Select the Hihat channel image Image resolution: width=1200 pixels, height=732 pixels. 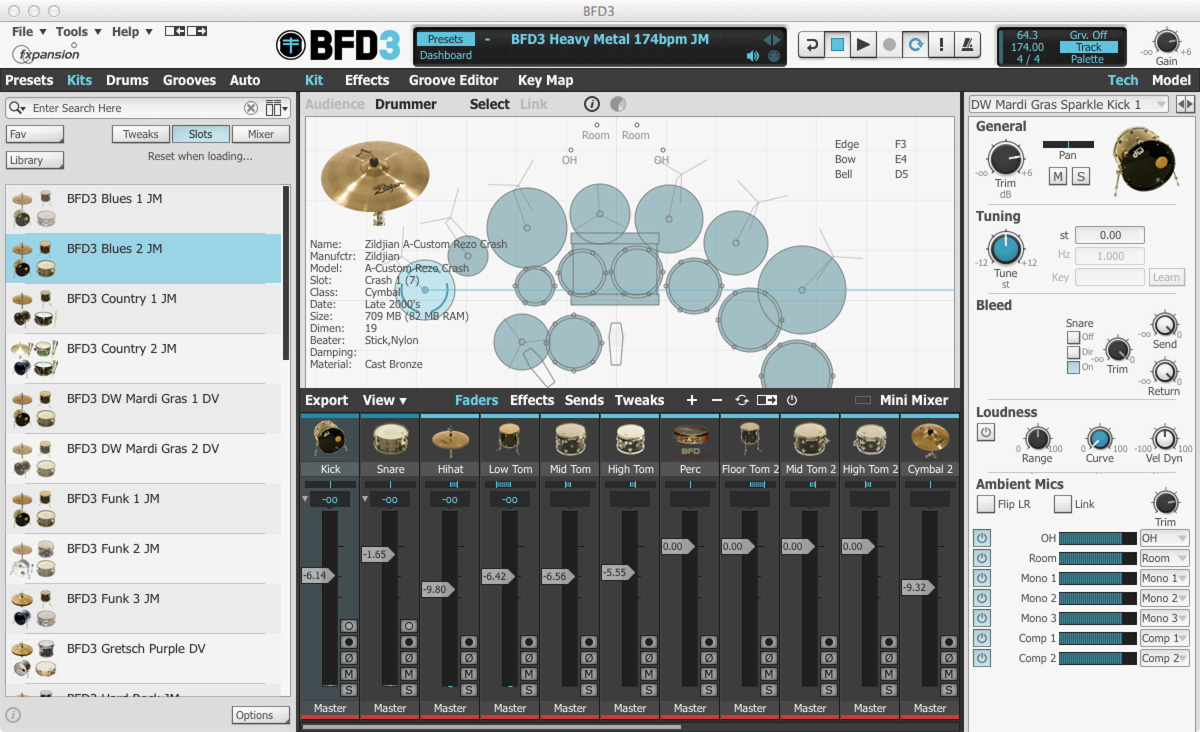pyautogui.click(x=450, y=439)
